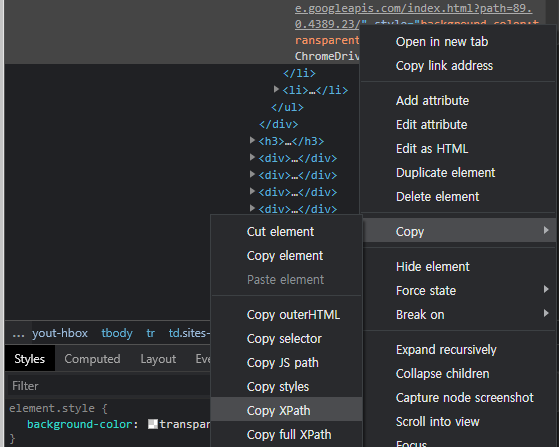This screenshot has height=447, width=559.
Task: Choose Open in new tab
Action: pyautogui.click(x=441, y=42)
